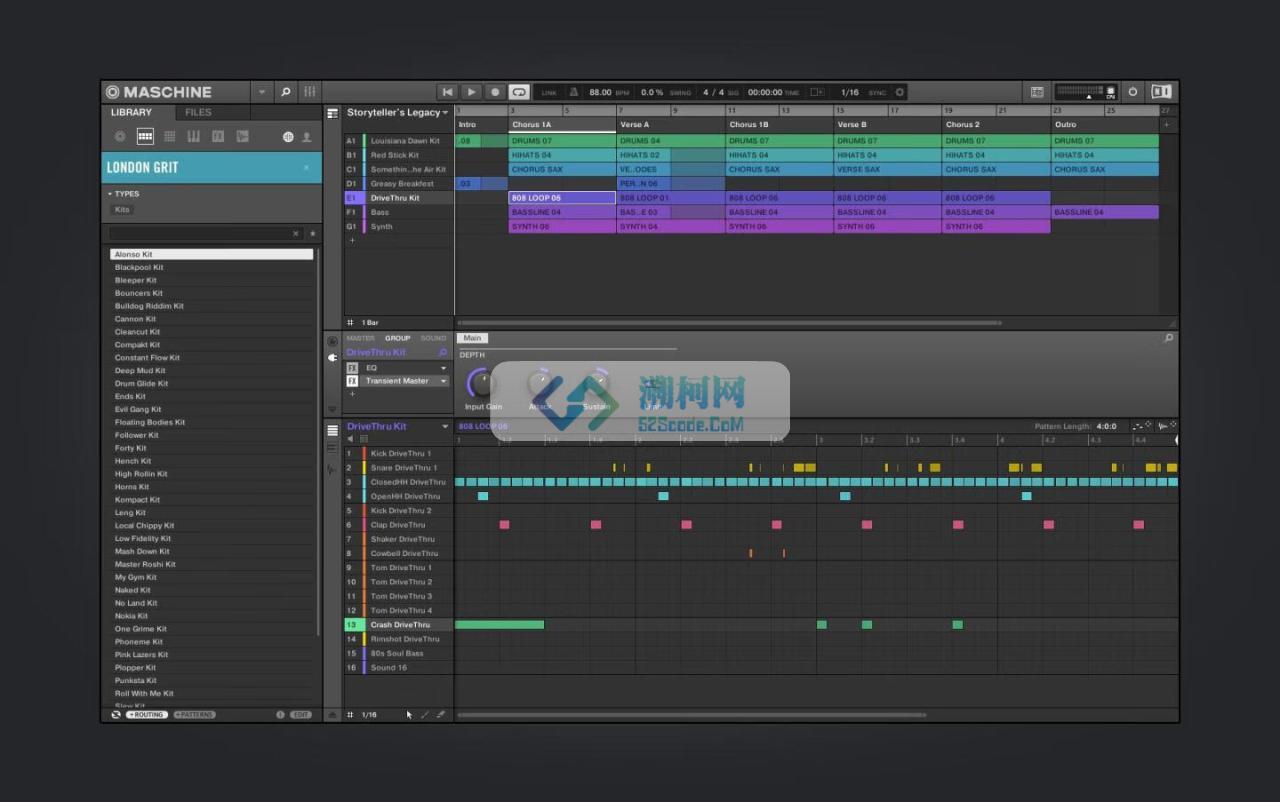Screen dimensions: 1280x802
Task: Open Transient Master plug-in dropdown arrow
Action: coord(444,381)
